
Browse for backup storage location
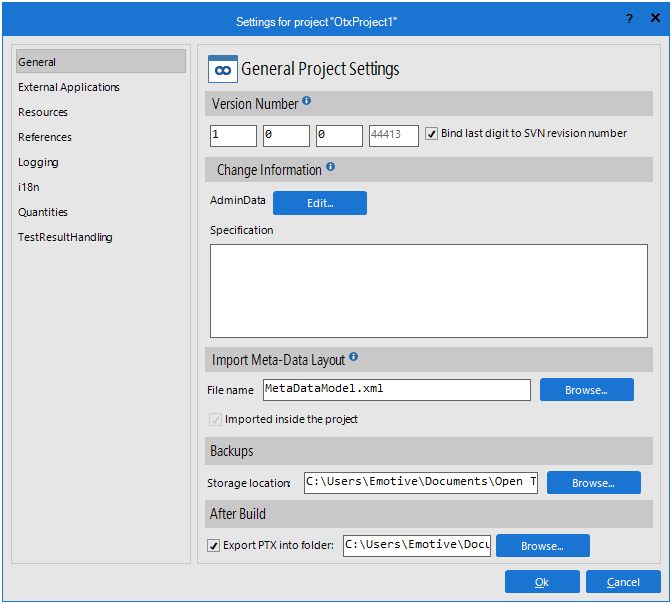click(x=594, y=483)
